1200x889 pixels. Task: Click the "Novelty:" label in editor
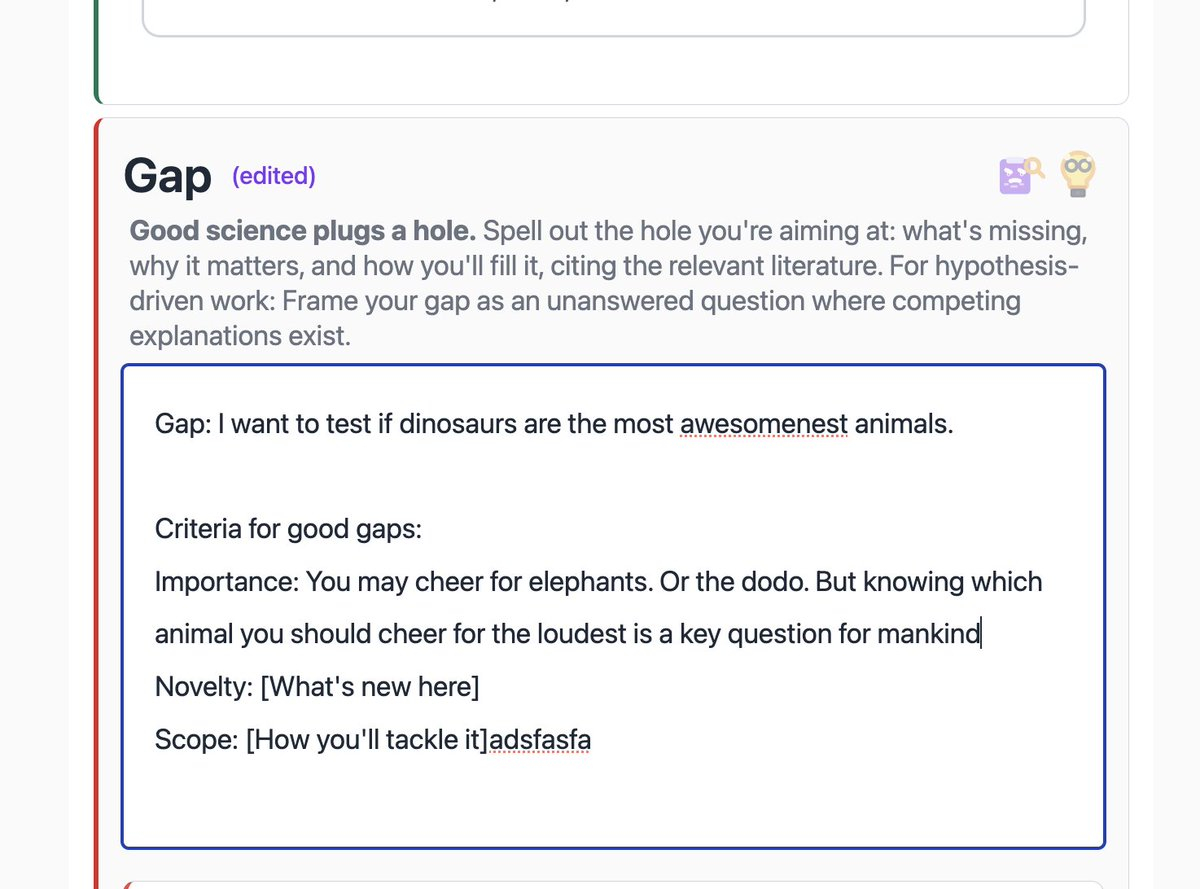(204, 688)
